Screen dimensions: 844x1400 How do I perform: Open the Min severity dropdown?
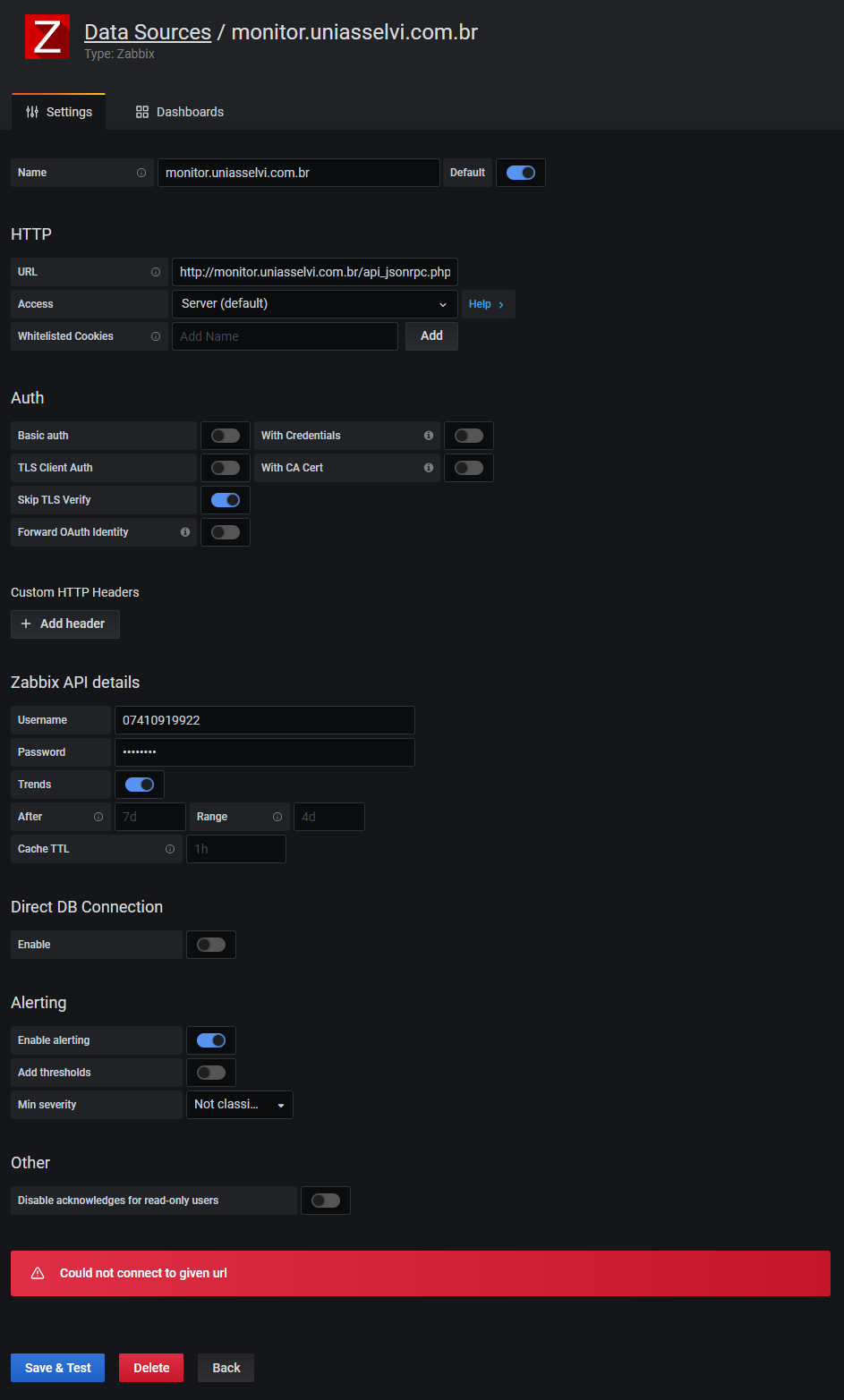[240, 1105]
